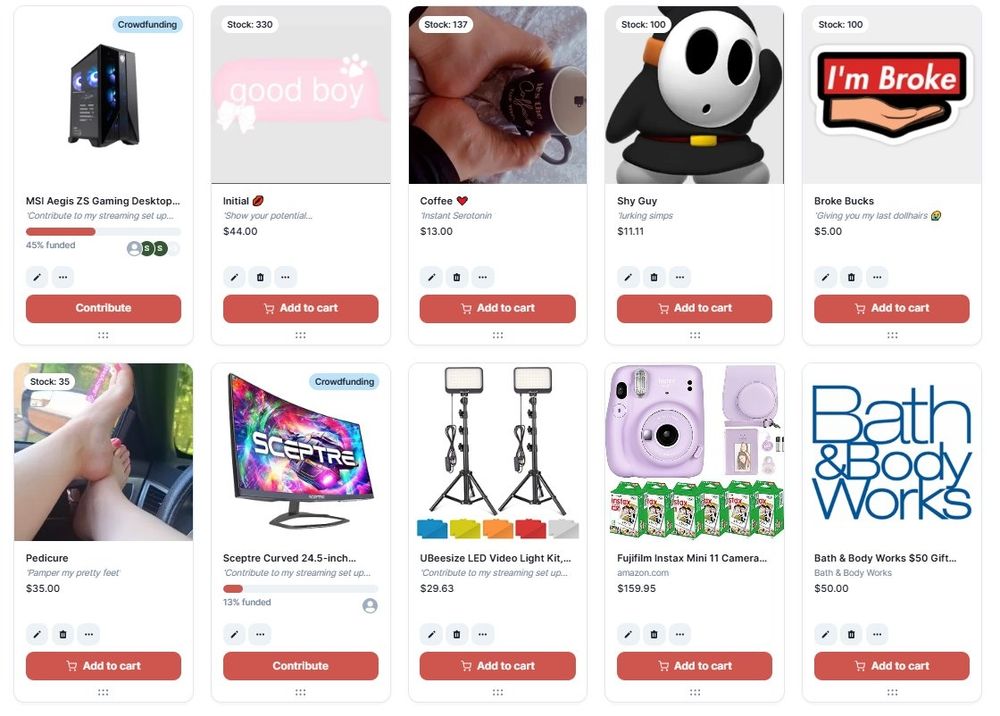Edit the Shy Guy item with pencil icon
Image resolution: width=1000 pixels, height=716 pixels.
628,277
